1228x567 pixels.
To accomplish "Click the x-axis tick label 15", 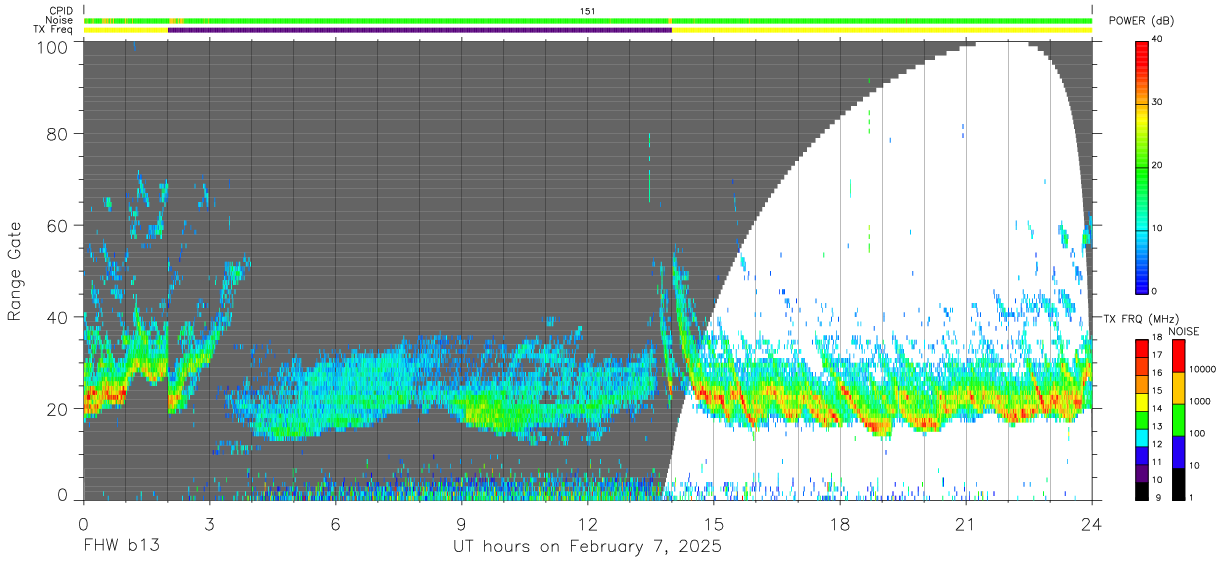I will tap(714, 523).
